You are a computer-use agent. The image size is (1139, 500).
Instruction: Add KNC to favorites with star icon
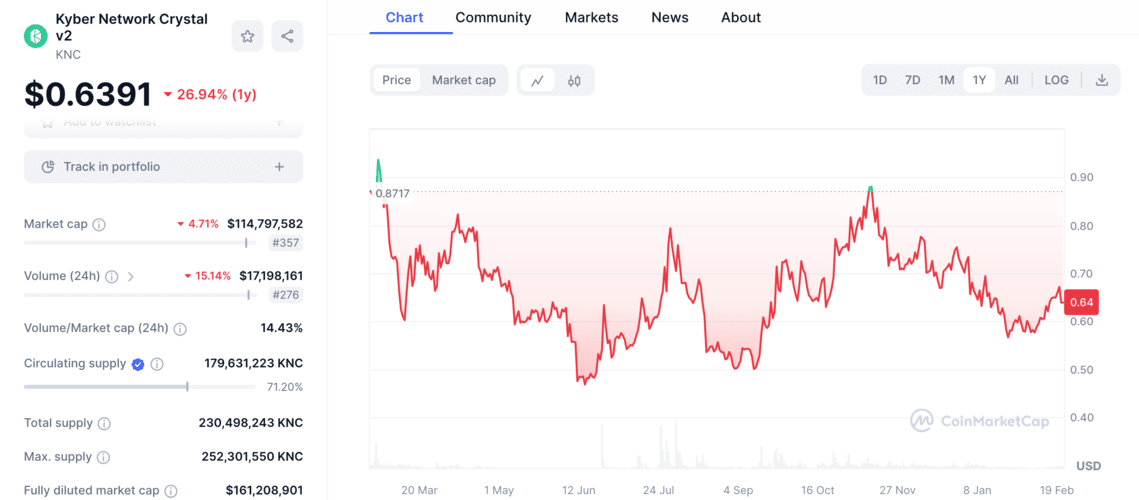(x=247, y=36)
